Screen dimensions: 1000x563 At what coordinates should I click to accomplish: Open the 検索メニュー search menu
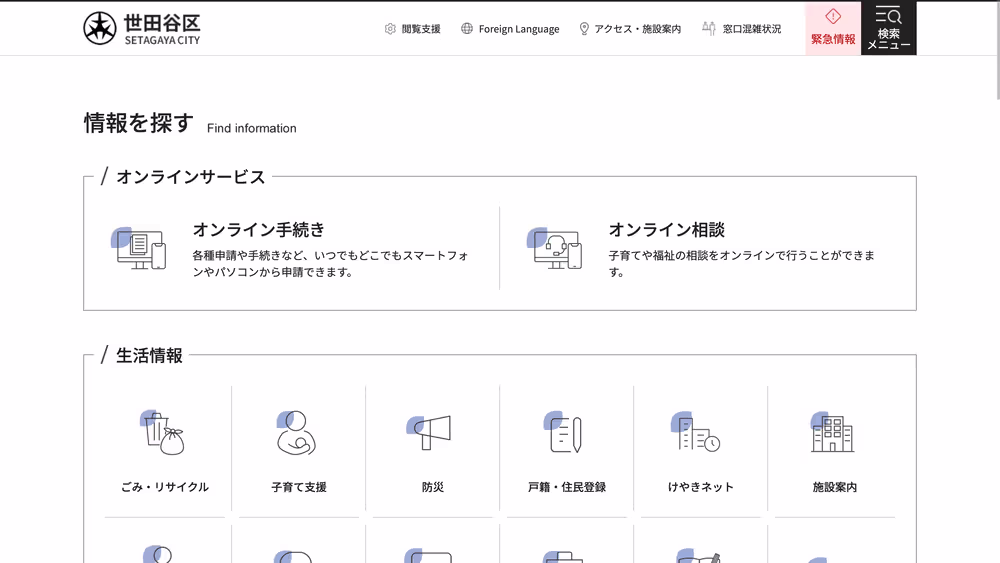(888, 28)
